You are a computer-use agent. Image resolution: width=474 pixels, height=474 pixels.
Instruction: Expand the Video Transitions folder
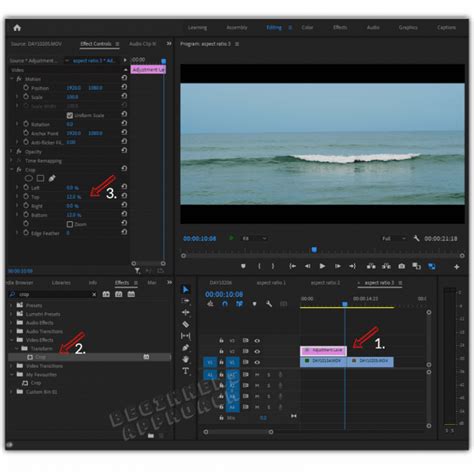point(11,366)
